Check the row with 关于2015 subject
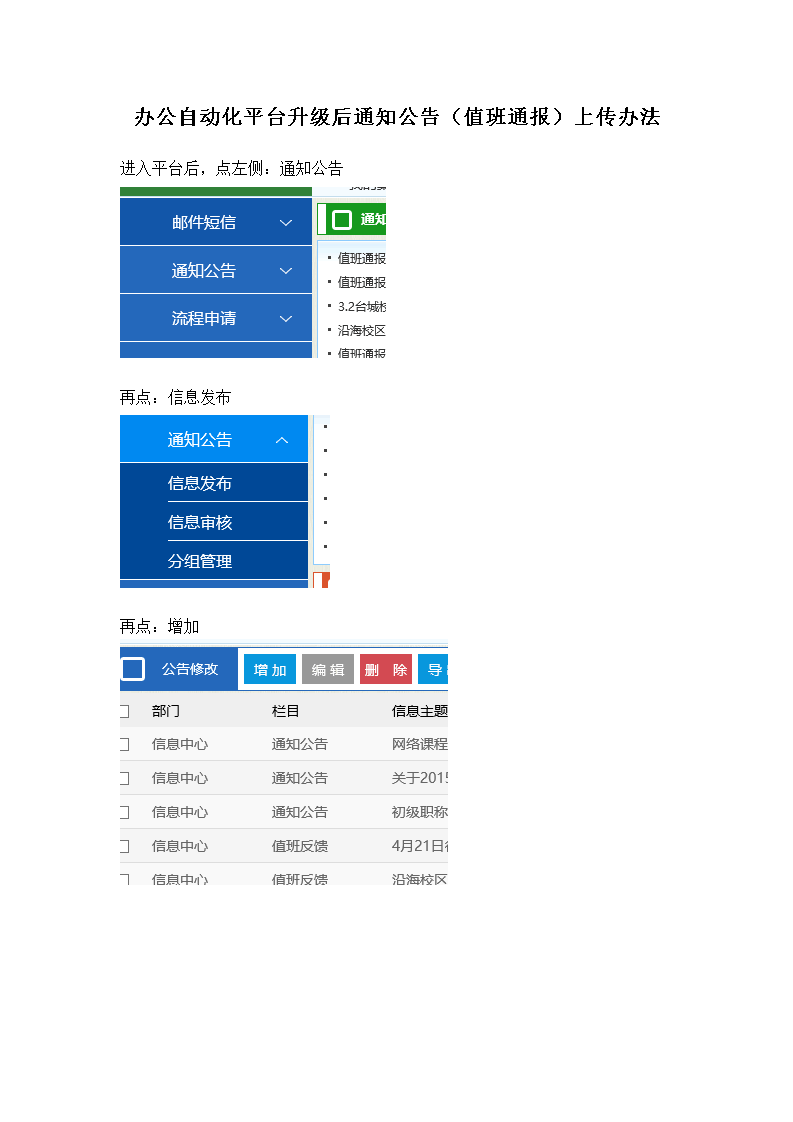The image size is (793, 1122). pos(125,778)
